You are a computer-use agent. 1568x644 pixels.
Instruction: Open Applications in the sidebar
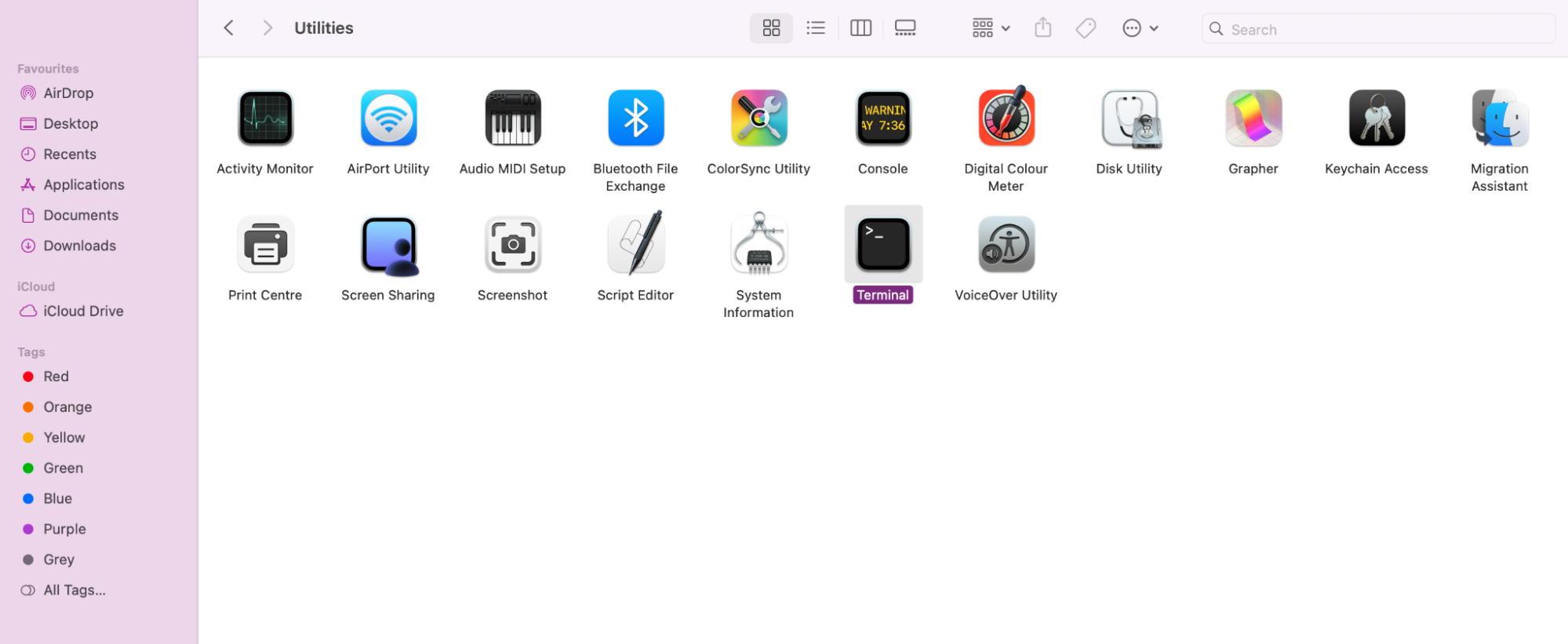(83, 184)
